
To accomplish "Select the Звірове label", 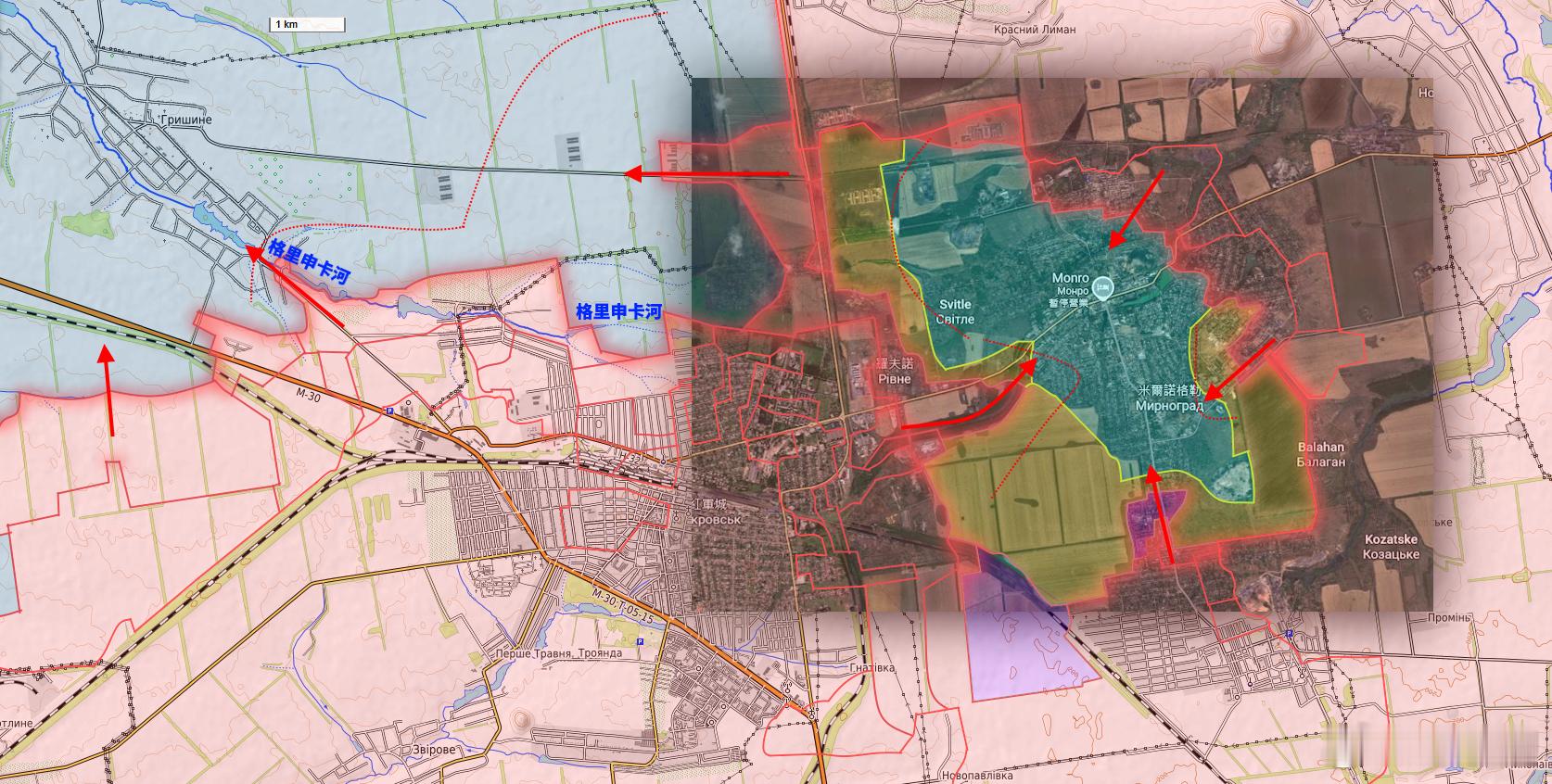I will pos(433,750).
